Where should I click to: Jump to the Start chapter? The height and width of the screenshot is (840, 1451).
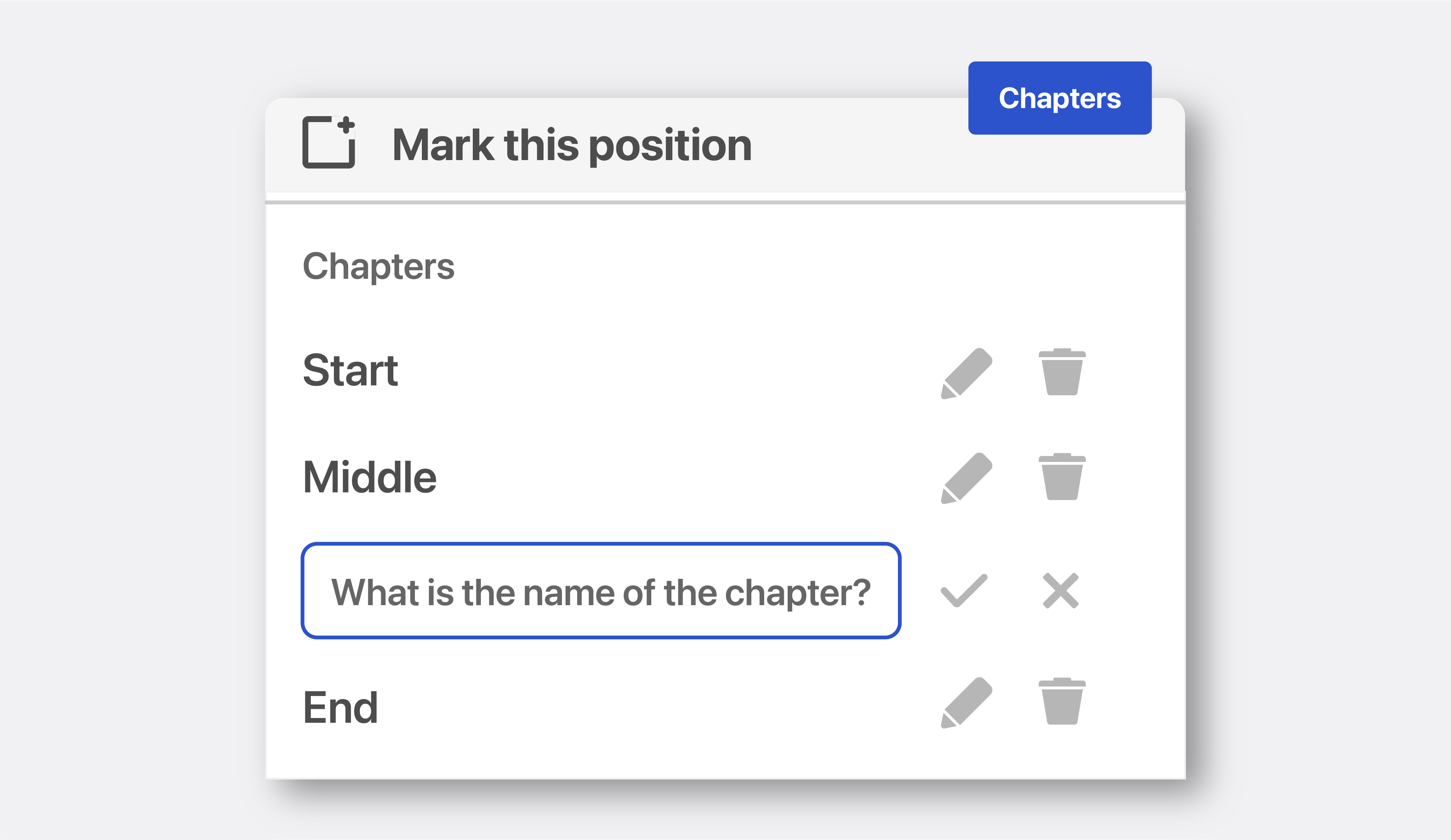point(350,370)
